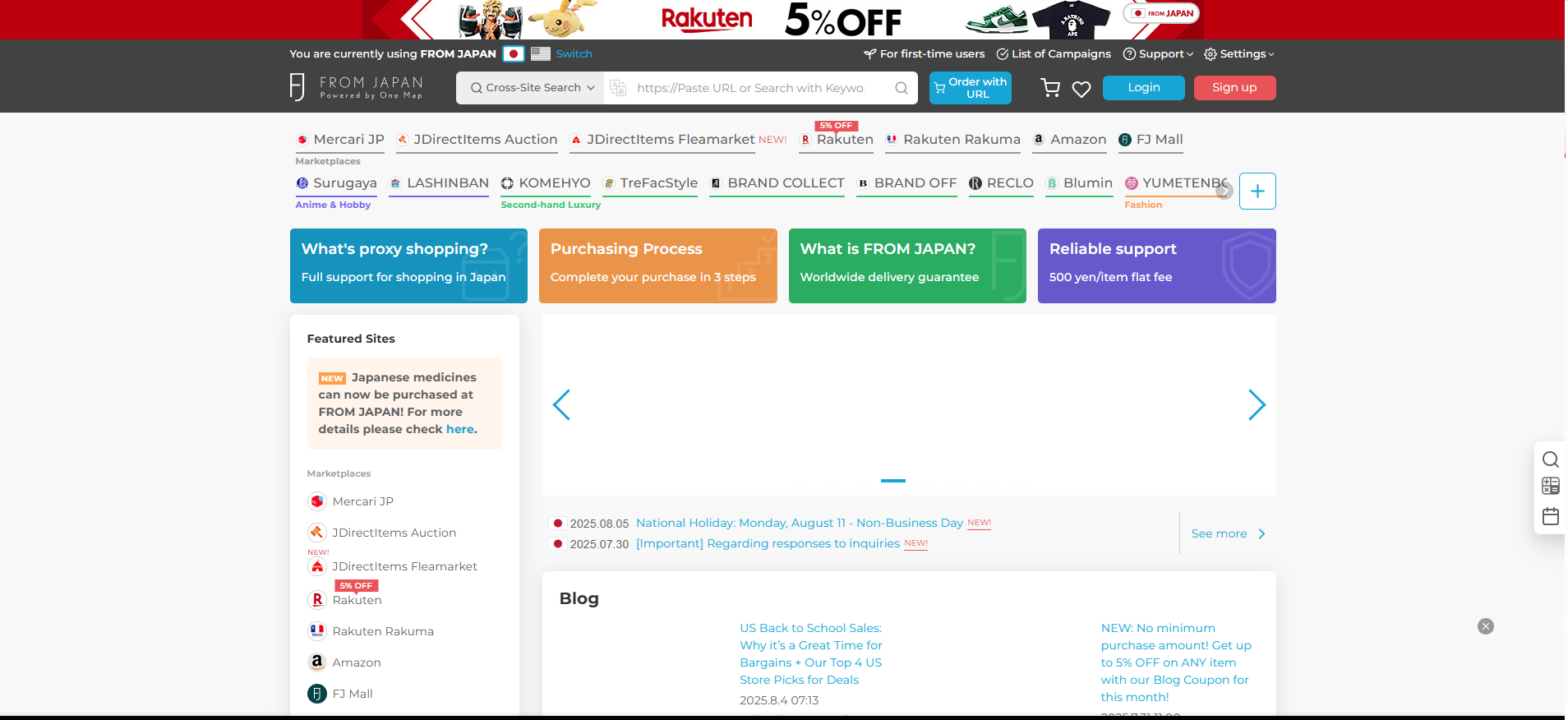This screenshot has width=1568, height=720.
Task: Click the carousel slide indicator bar
Action: pos(892,481)
